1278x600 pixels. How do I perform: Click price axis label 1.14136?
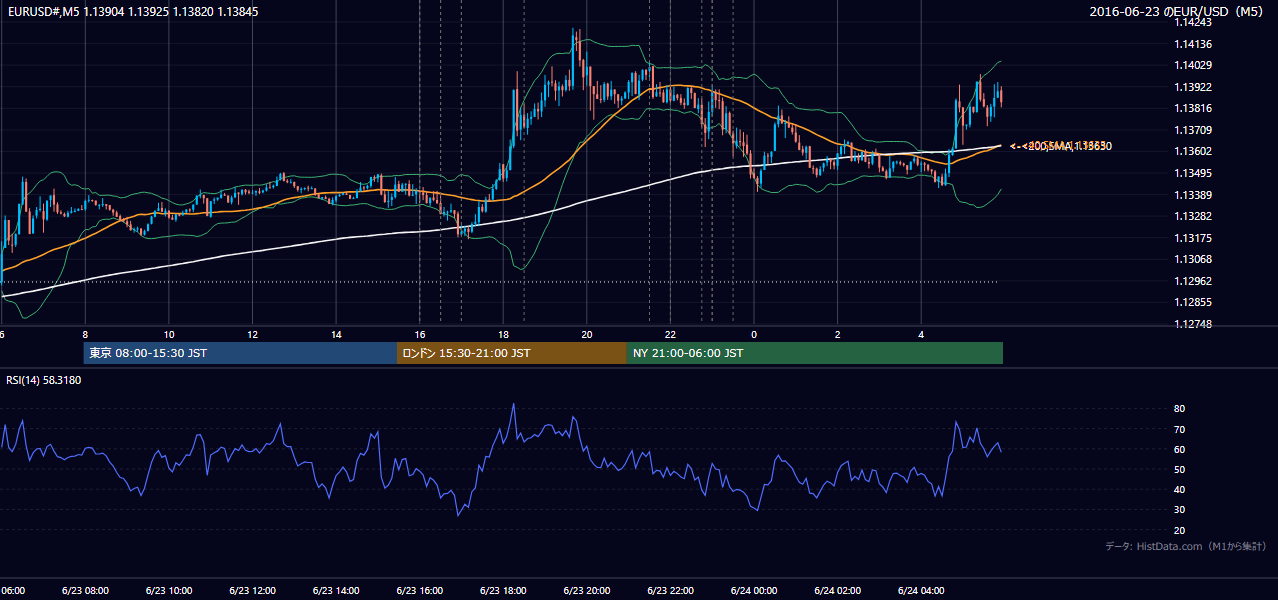1194,44
